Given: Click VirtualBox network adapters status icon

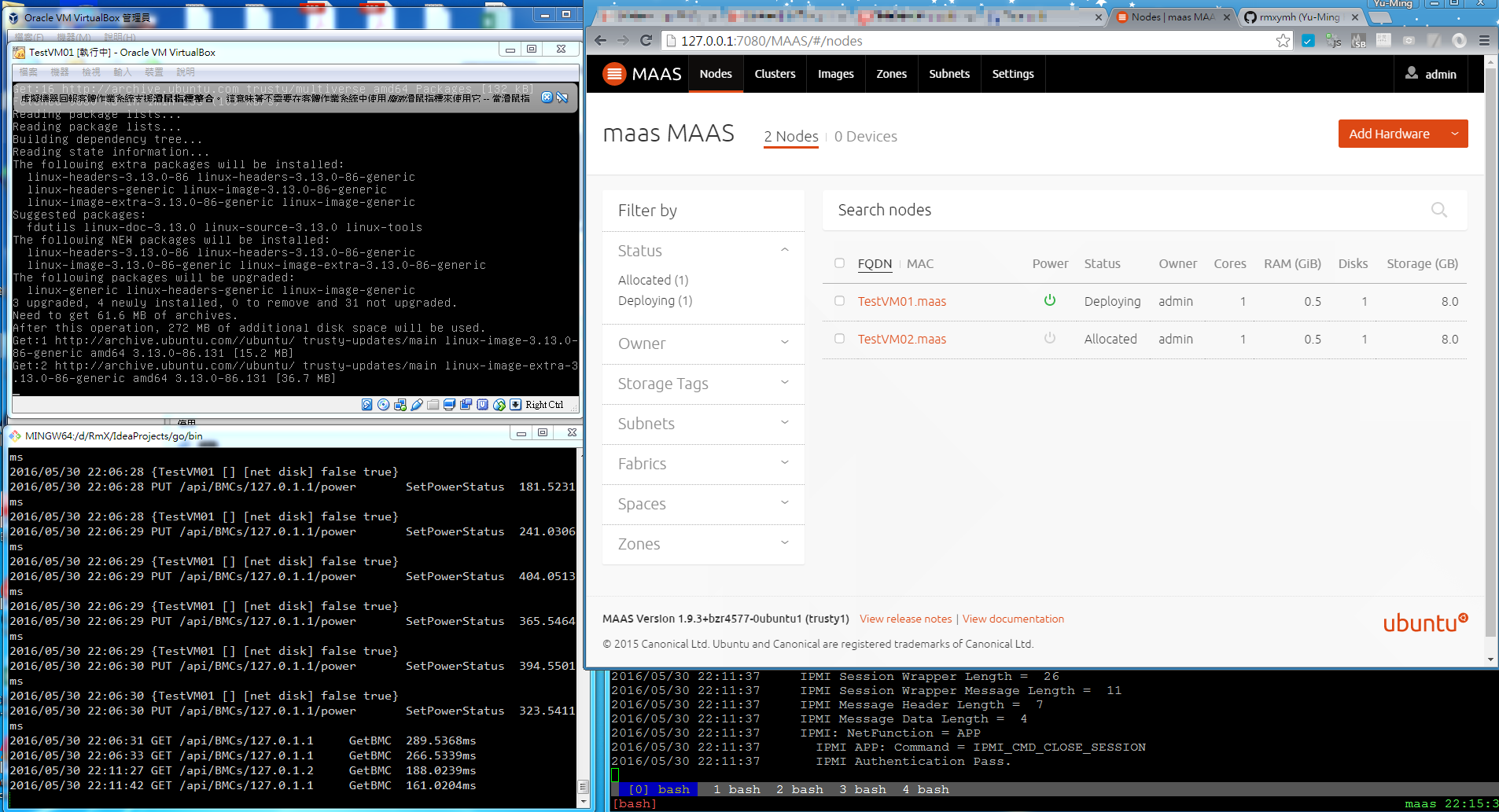Looking at the screenshot, I should (400, 405).
